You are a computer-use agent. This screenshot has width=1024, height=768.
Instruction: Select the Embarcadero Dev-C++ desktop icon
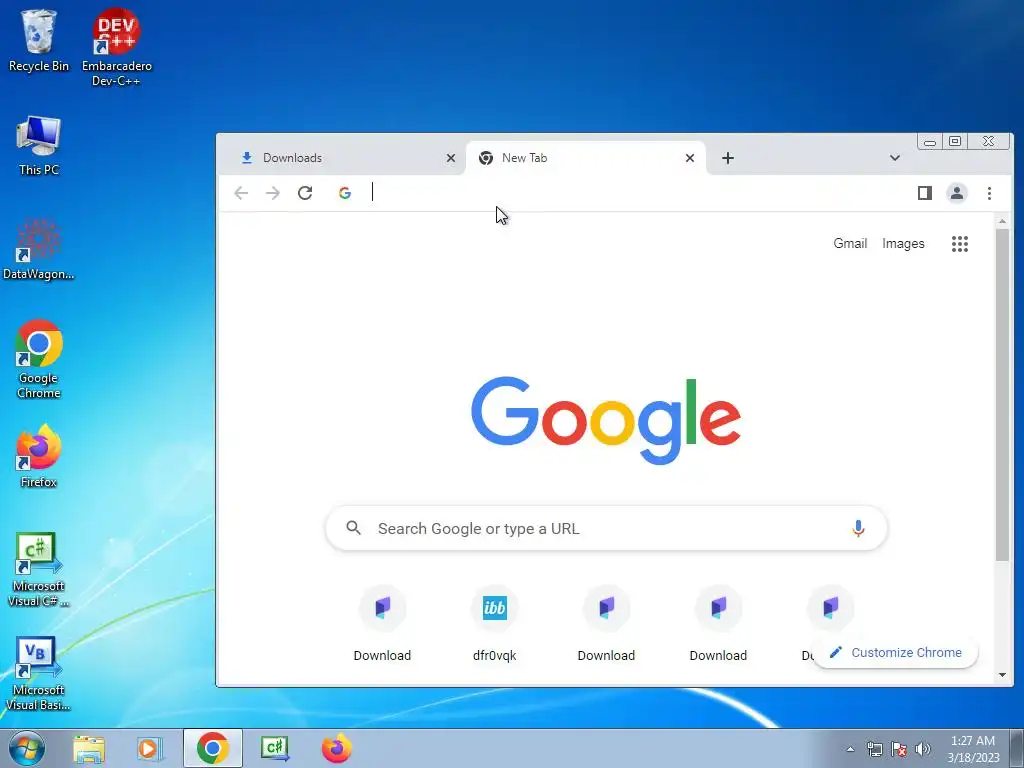[116, 47]
